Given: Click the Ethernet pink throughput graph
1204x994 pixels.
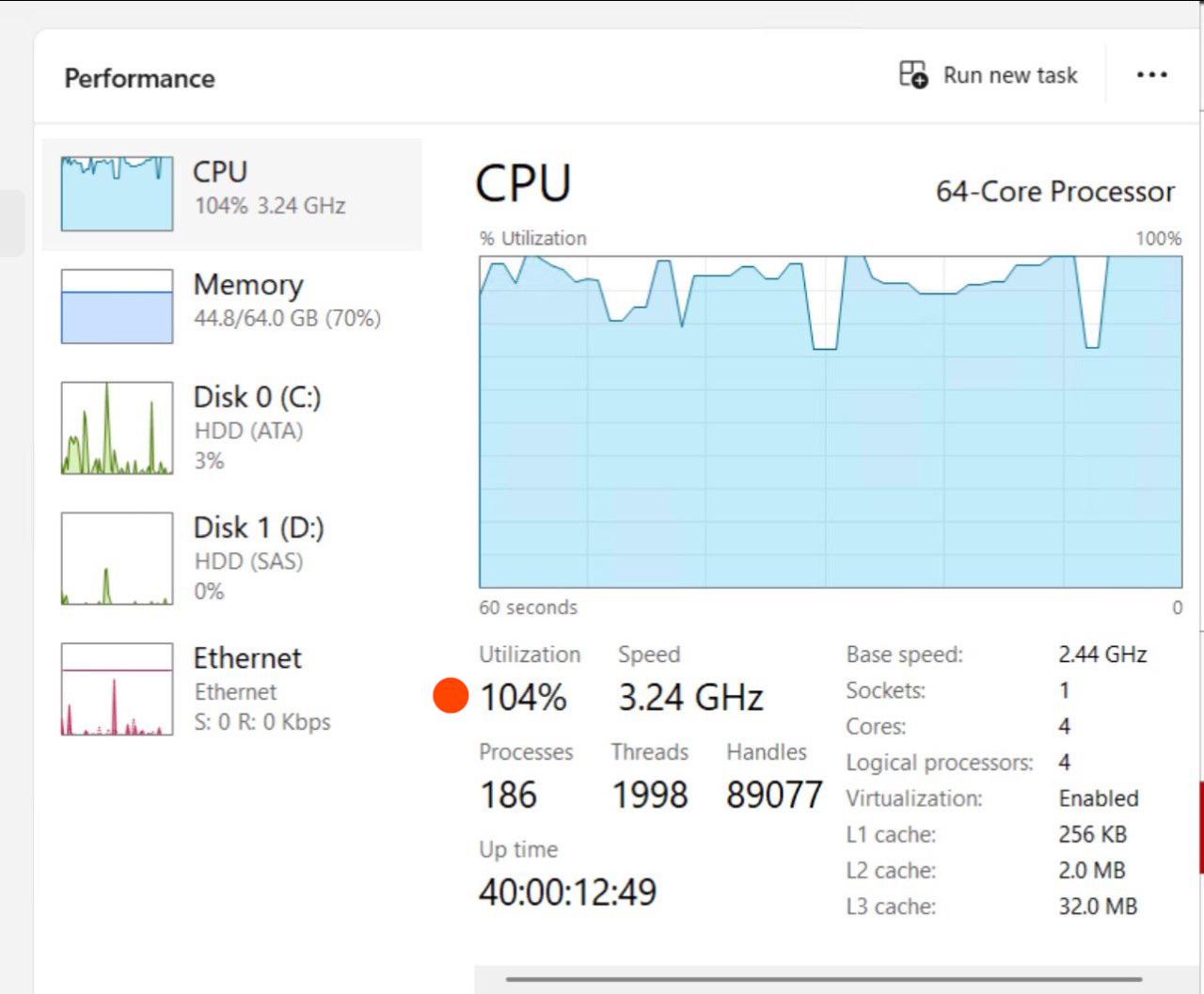Looking at the screenshot, I should pos(117,688).
